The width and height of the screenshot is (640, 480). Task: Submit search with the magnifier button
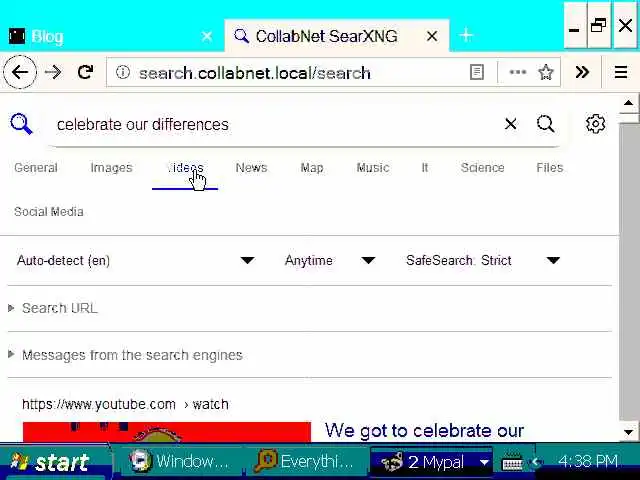point(546,124)
